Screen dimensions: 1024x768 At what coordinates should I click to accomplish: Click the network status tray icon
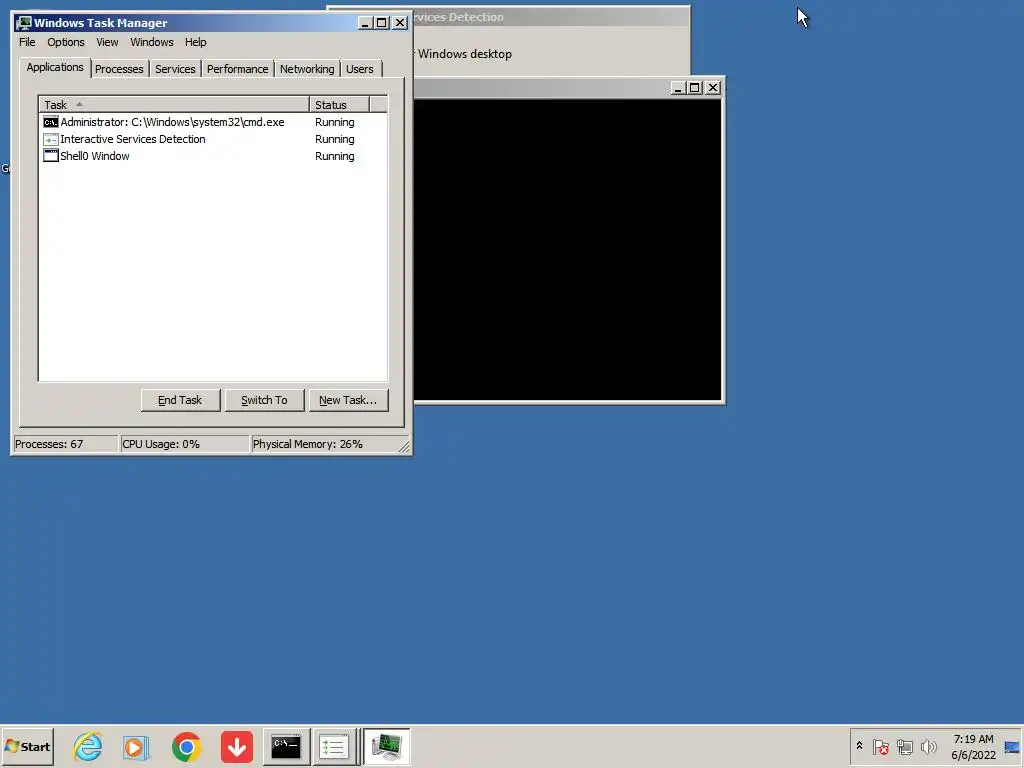(904, 746)
